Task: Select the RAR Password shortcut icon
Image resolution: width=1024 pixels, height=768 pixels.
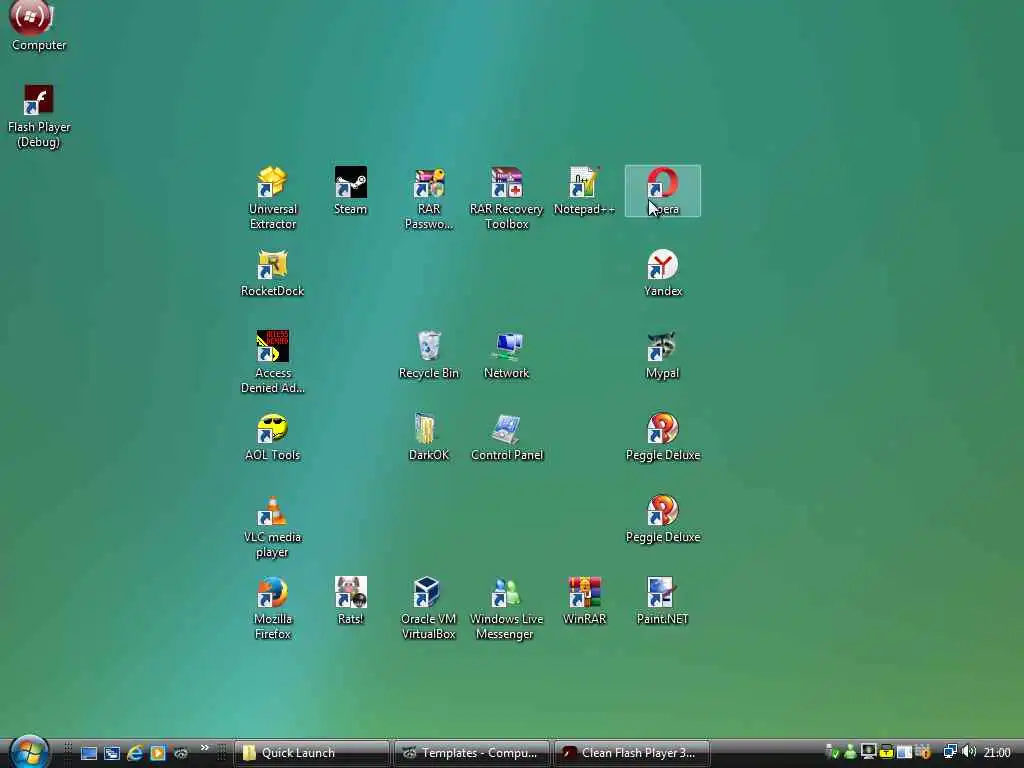Action: pos(429,198)
